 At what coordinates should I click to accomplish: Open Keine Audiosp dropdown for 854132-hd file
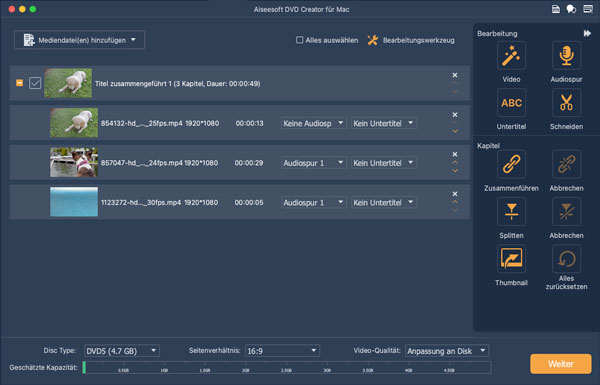pos(314,123)
